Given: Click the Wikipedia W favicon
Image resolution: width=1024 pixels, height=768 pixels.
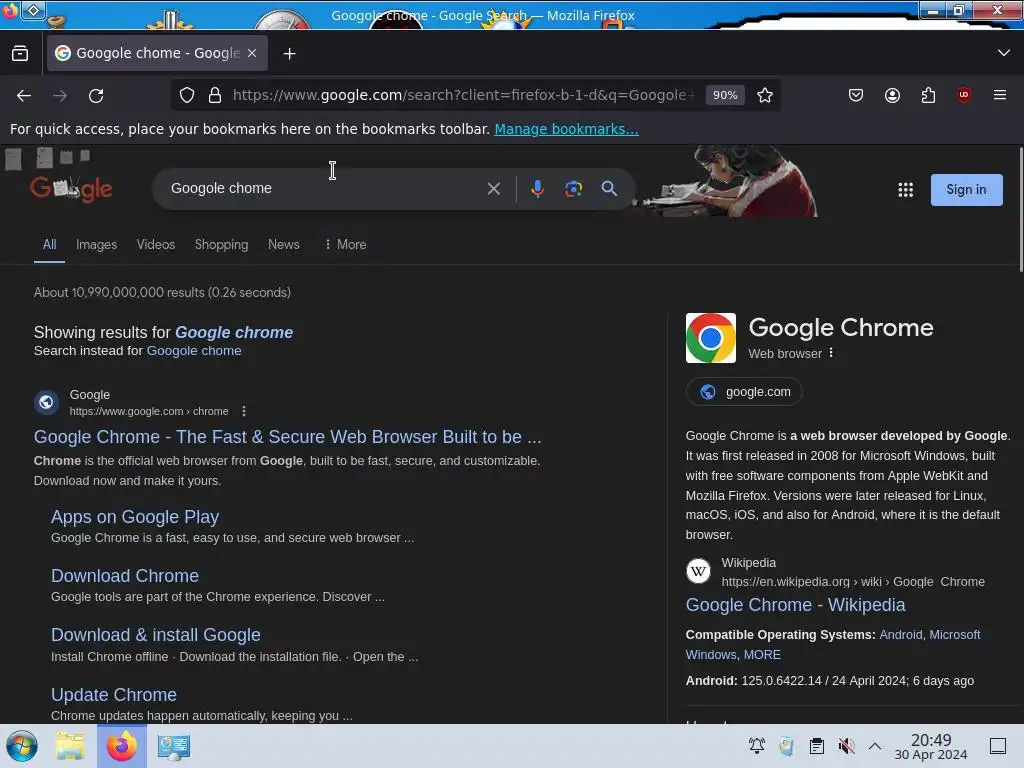Looking at the screenshot, I should point(698,571).
